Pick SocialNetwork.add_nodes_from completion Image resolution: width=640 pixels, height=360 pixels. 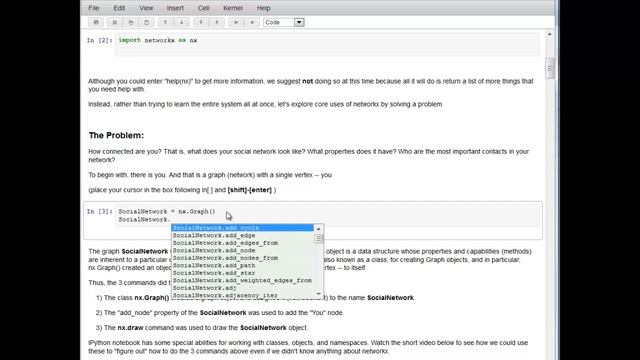pos(242,258)
